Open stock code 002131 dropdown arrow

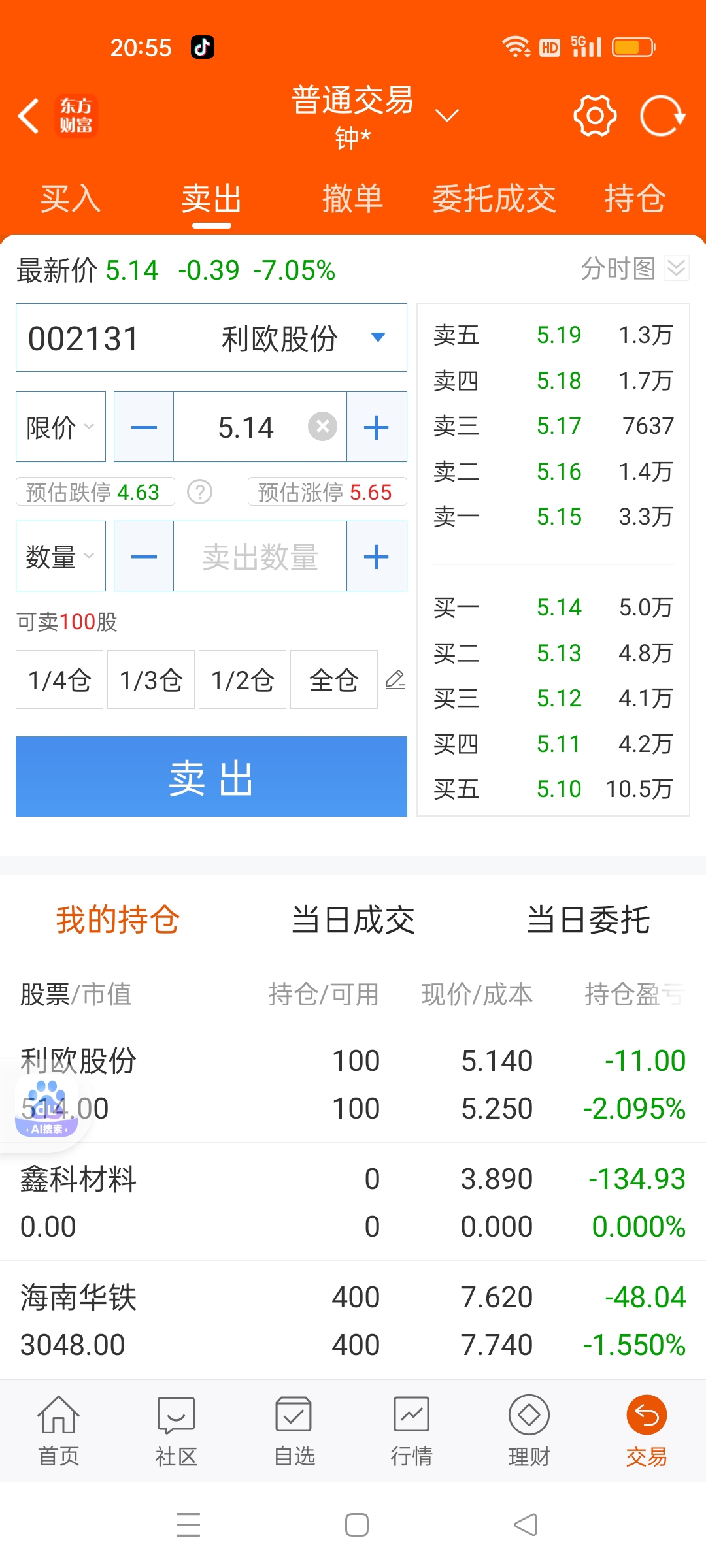pyautogui.click(x=378, y=337)
